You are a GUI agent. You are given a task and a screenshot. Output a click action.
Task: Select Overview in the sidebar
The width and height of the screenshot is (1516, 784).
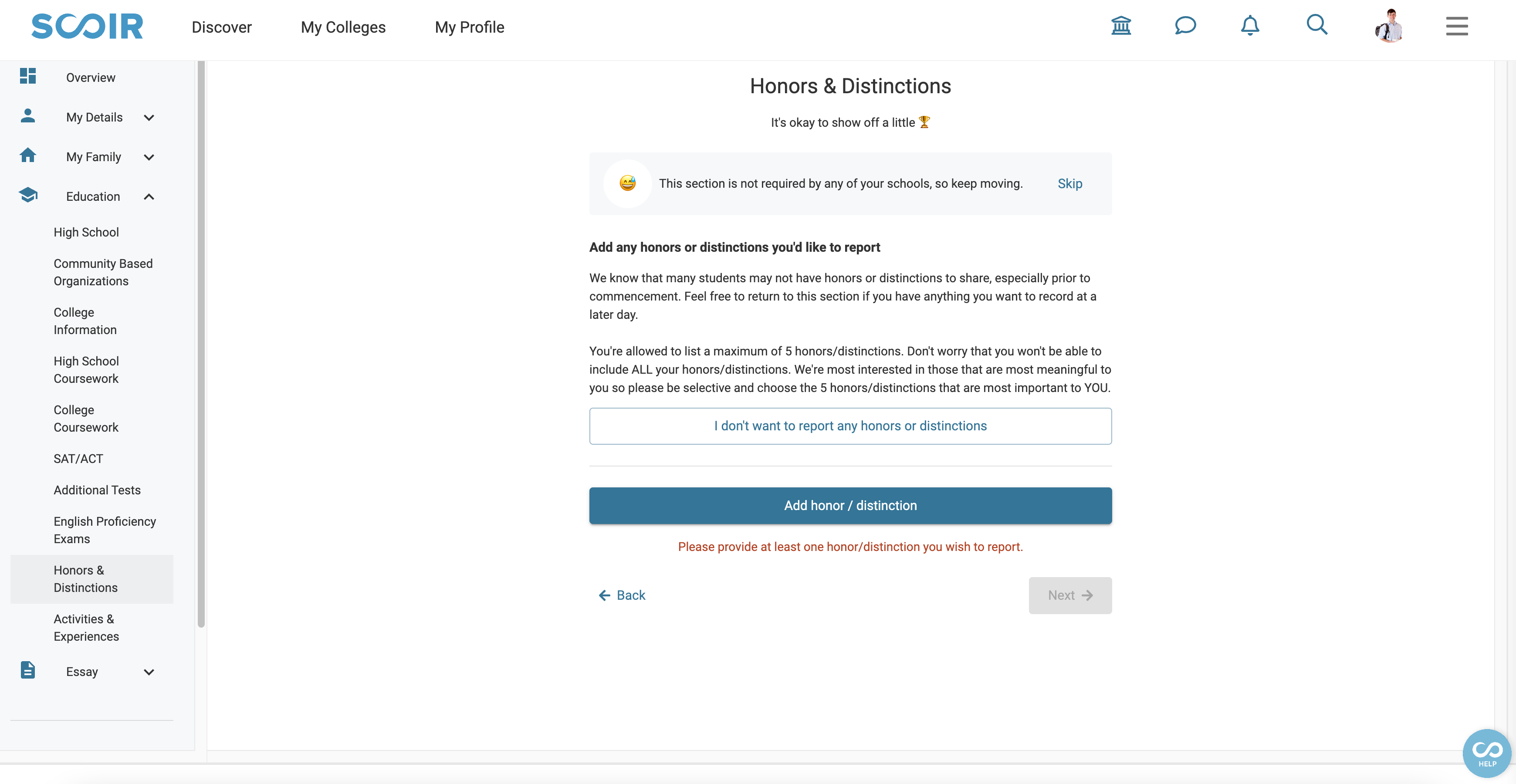tap(91, 78)
